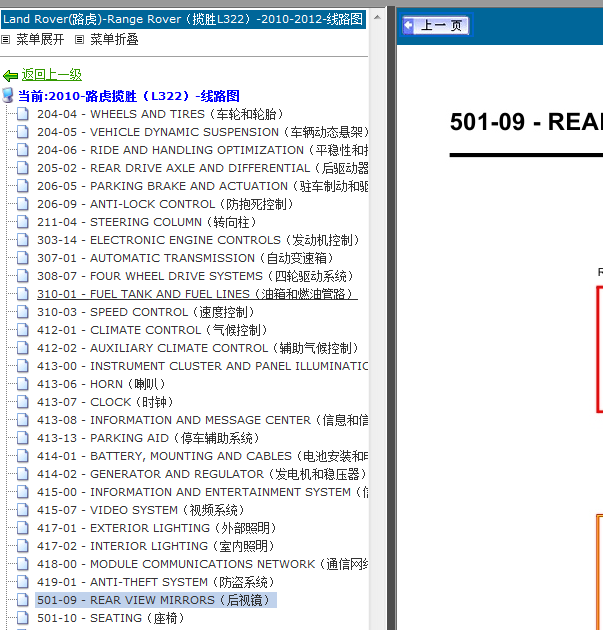Open 413-13 PARKING AID
Image resolution: width=603 pixels, height=630 pixels.
point(149,438)
